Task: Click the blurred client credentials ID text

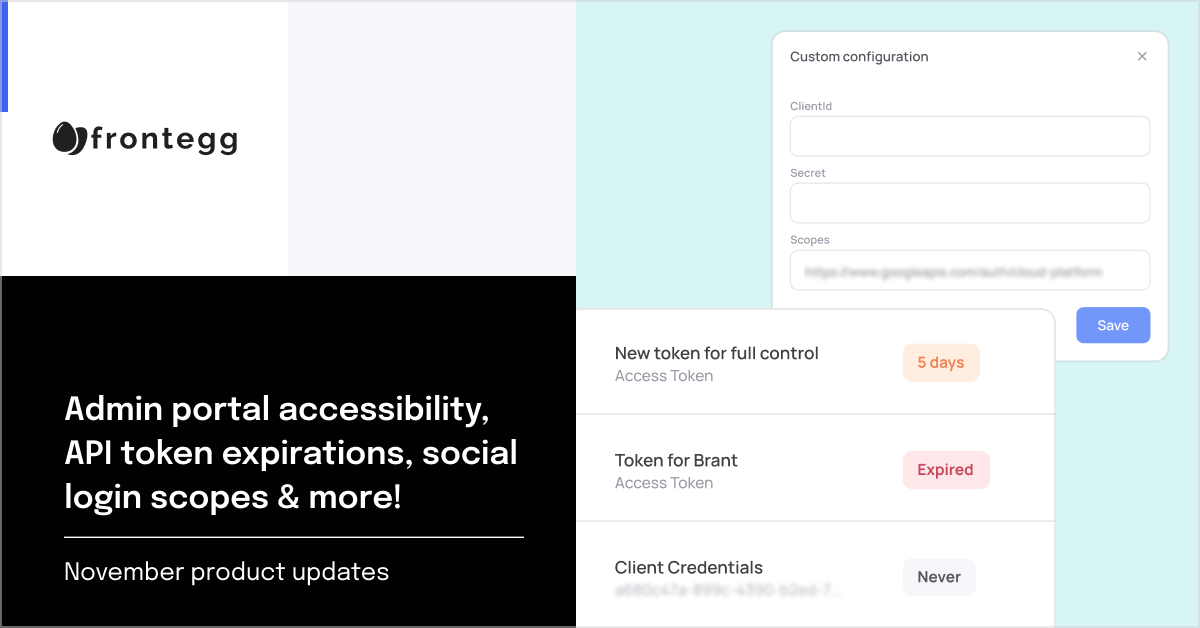Action: [x=728, y=590]
